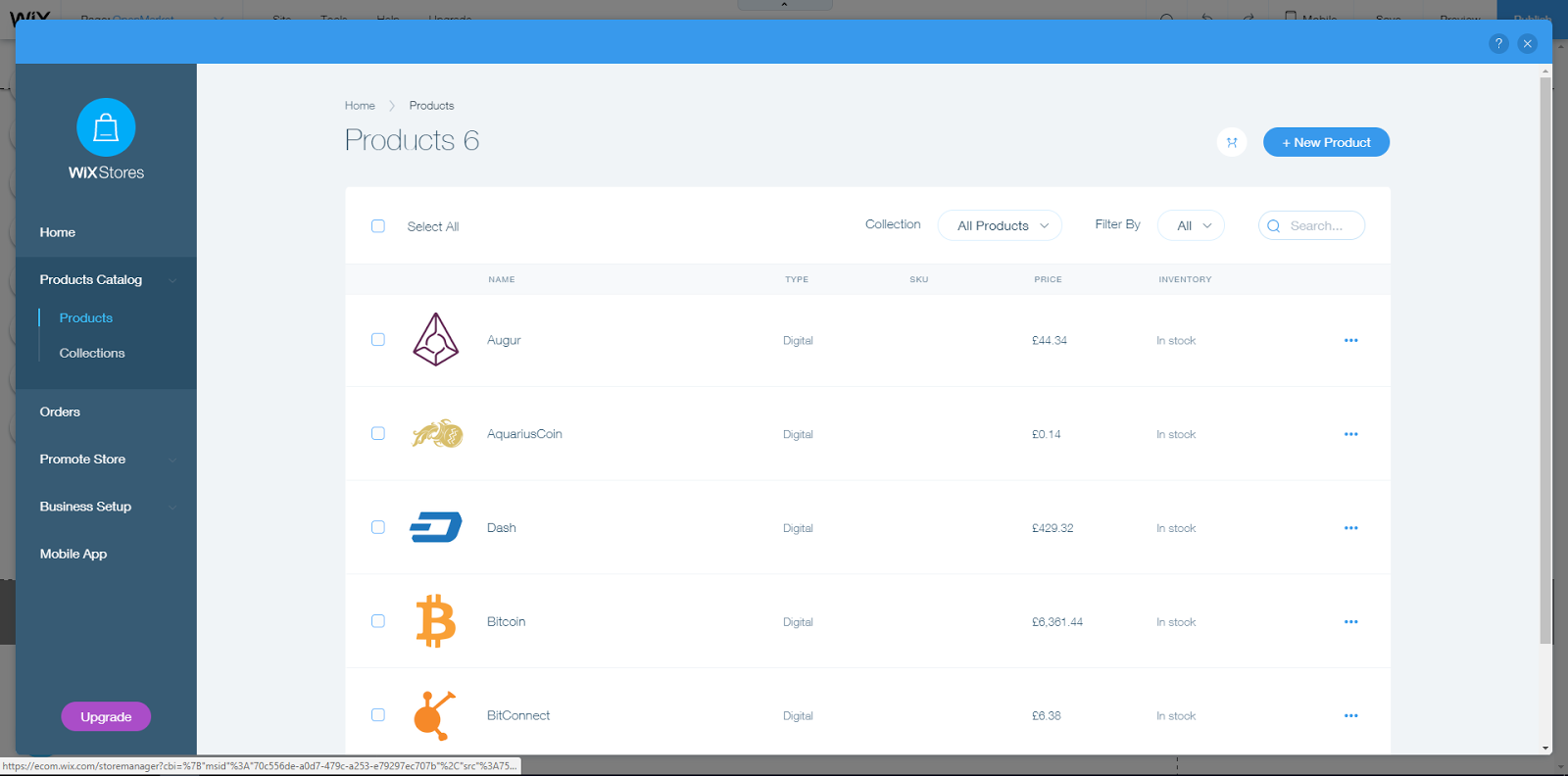Click the purple Upgrade button
Screen dimensions: 1568x776
[106, 716]
